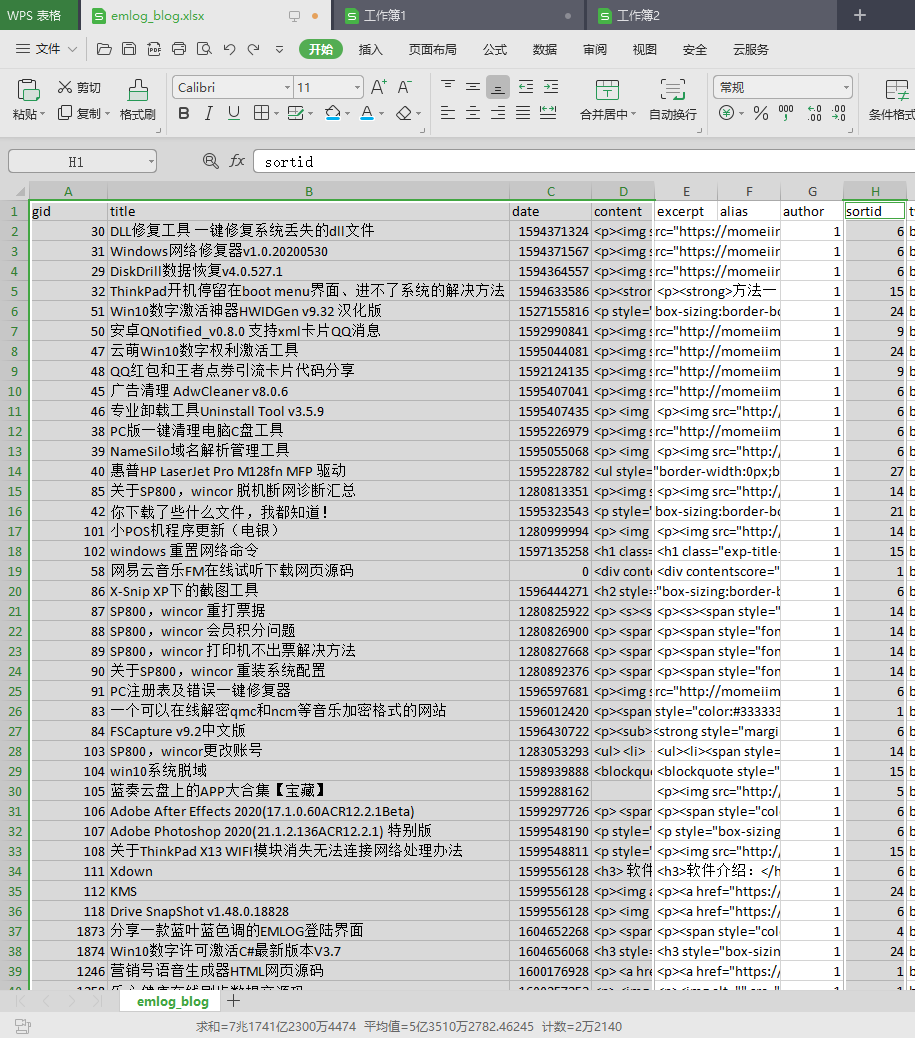Toggle bottom vertical alignment
The height and width of the screenshot is (1038, 915).
click(x=498, y=87)
